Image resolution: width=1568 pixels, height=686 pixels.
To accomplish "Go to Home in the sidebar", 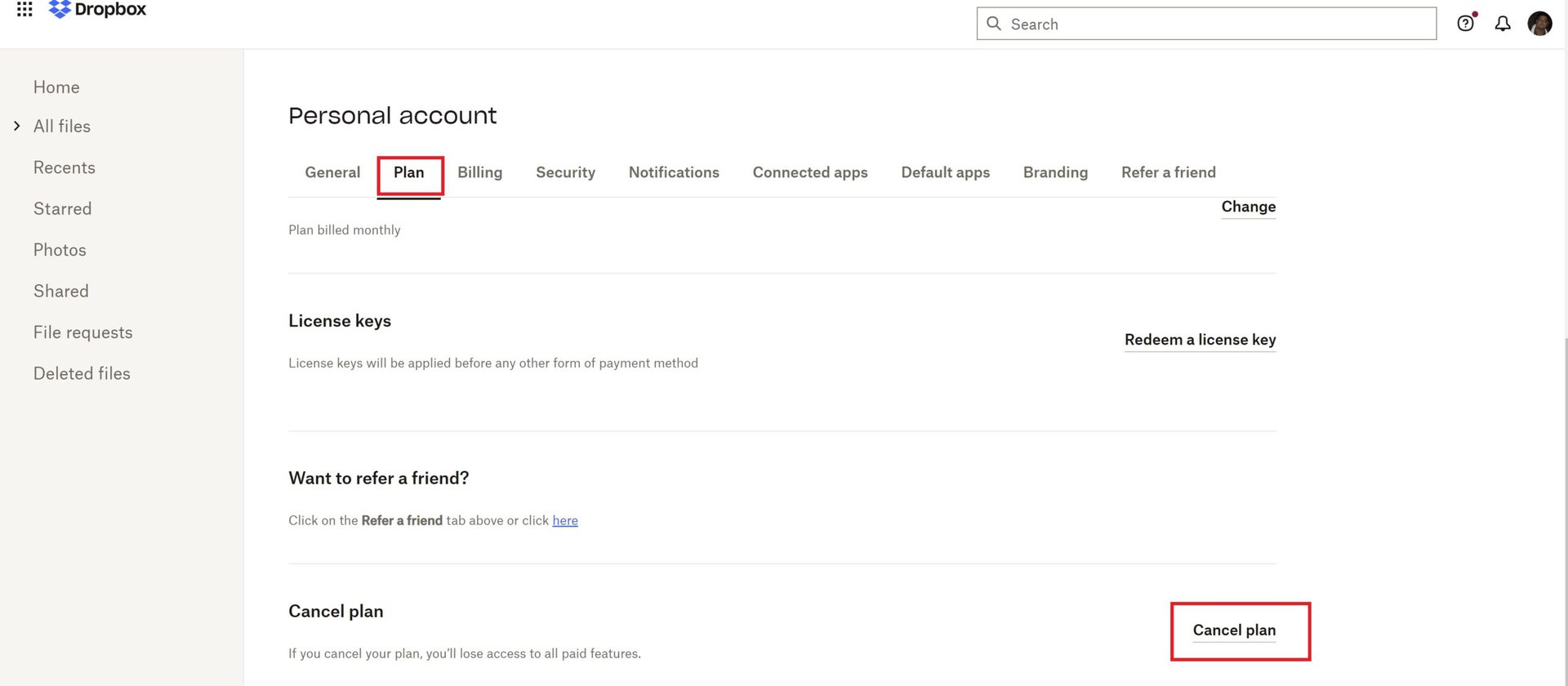I will click(x=56, y=87).
